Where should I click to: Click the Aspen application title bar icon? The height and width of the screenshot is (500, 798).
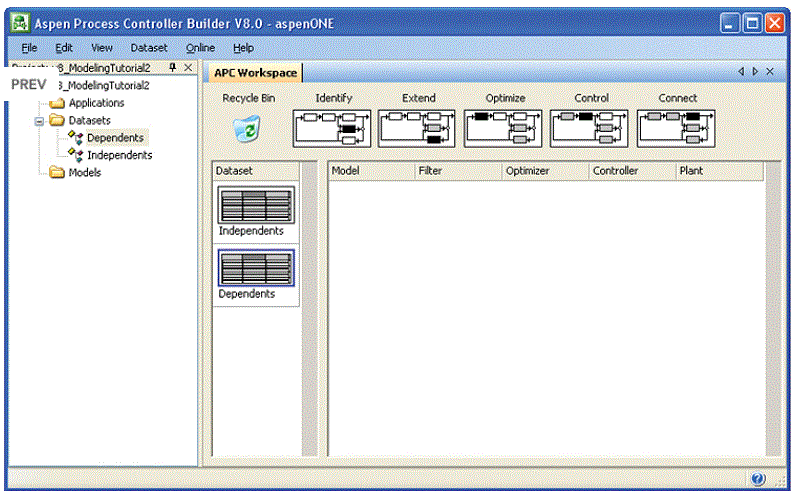click(20, 23)
